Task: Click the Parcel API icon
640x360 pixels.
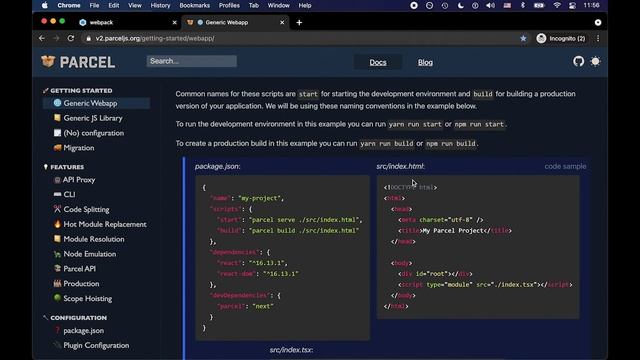Action: [58, 269]
